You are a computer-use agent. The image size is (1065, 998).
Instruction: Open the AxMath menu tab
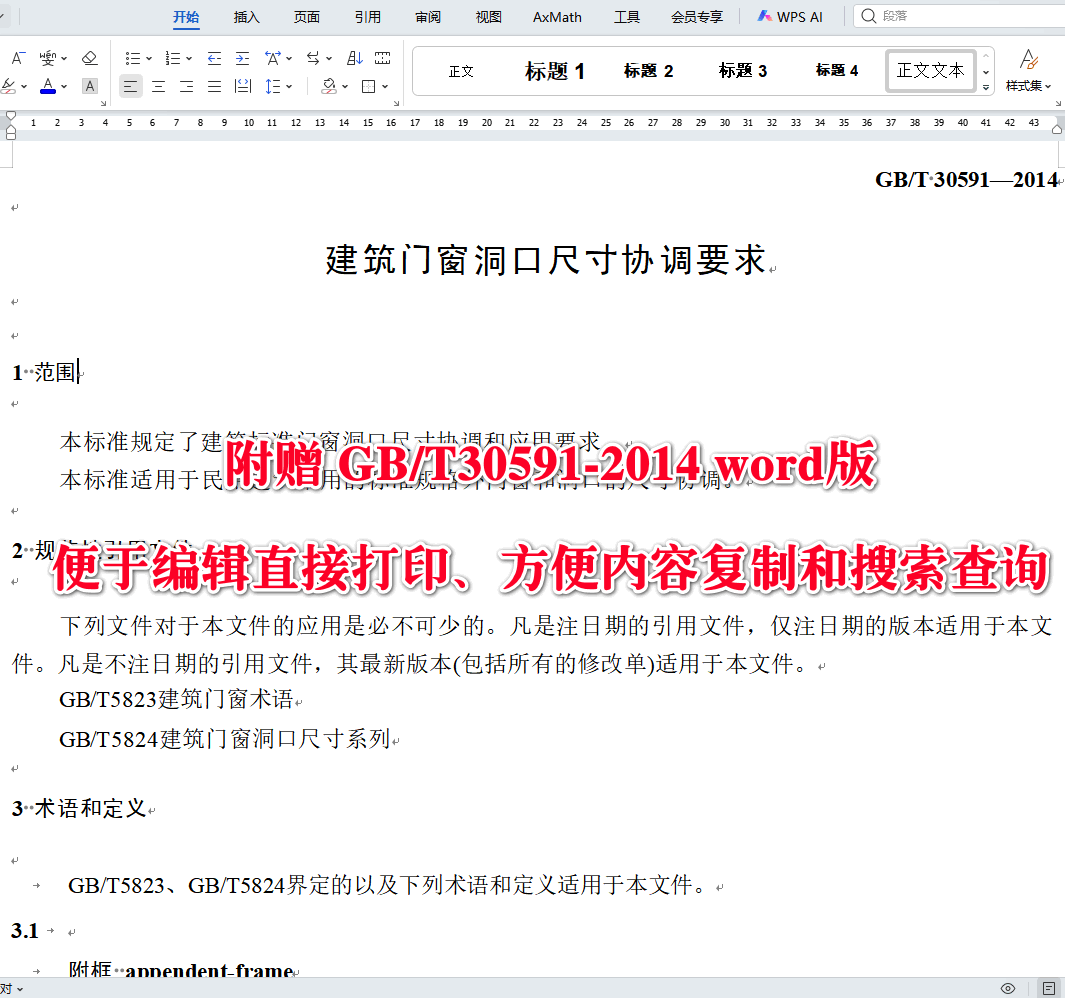click(557, 16)
